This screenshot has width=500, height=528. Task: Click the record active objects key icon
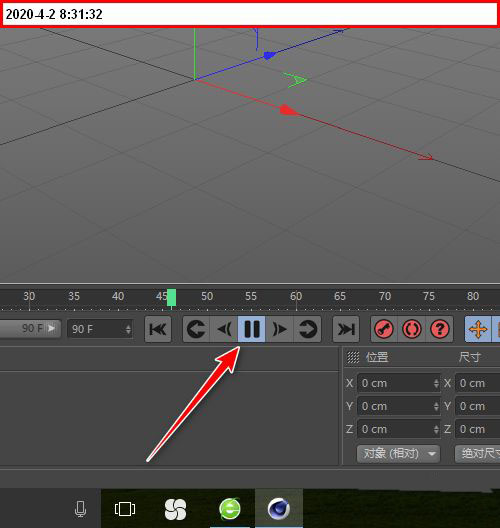tap(384, 329)
